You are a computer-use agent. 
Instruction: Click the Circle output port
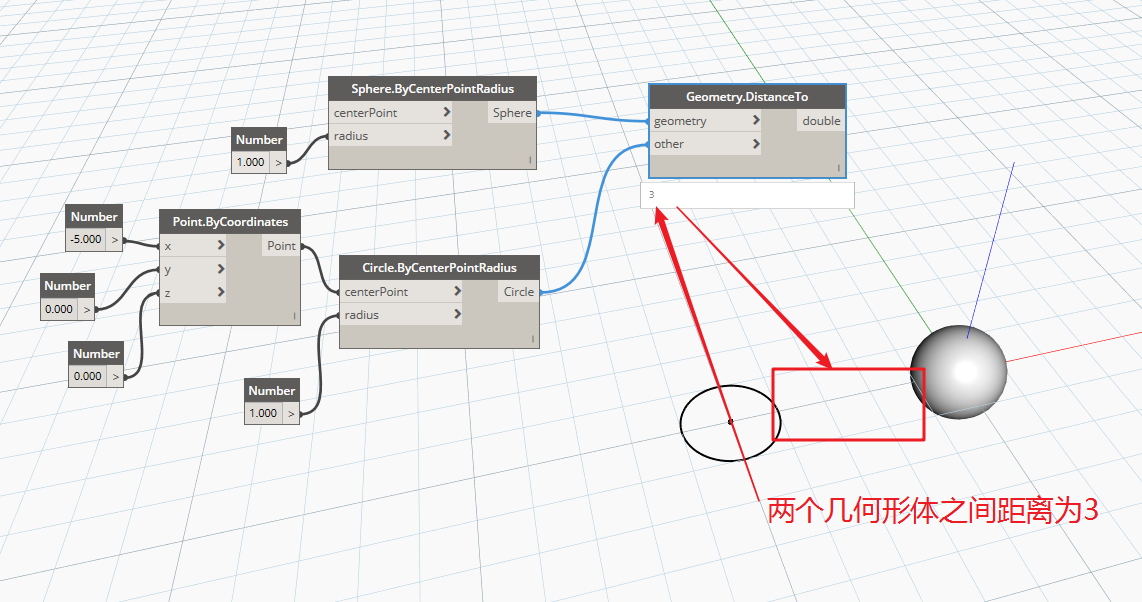pyautogui.click(x=519, y=292)
